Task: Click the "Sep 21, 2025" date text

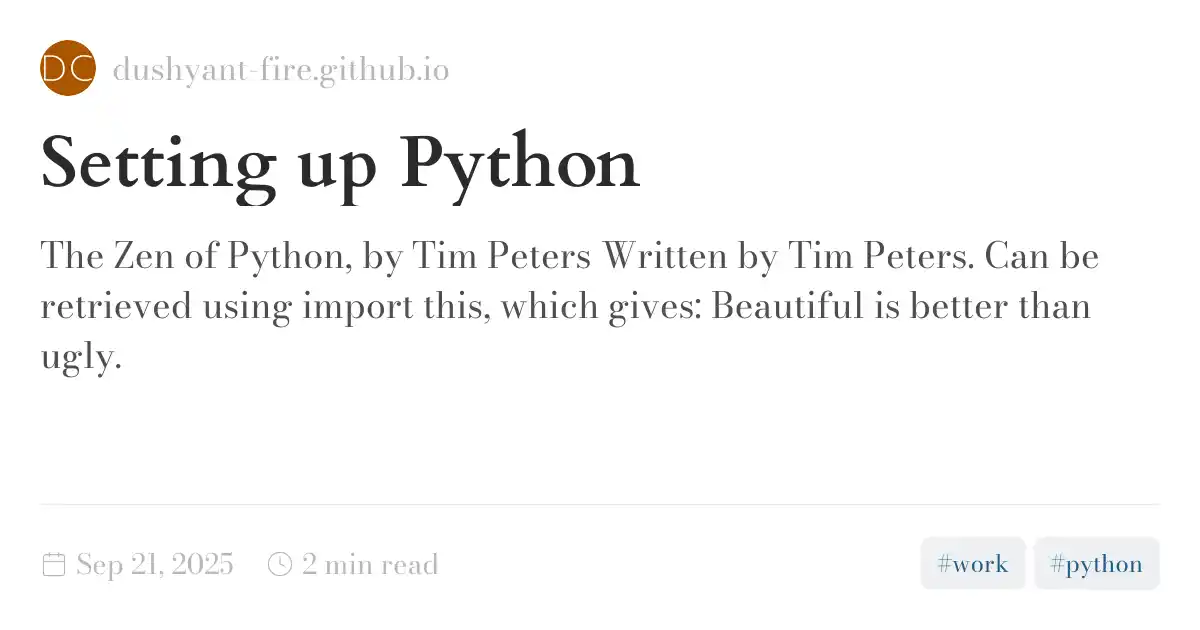Action: [155, 565]
